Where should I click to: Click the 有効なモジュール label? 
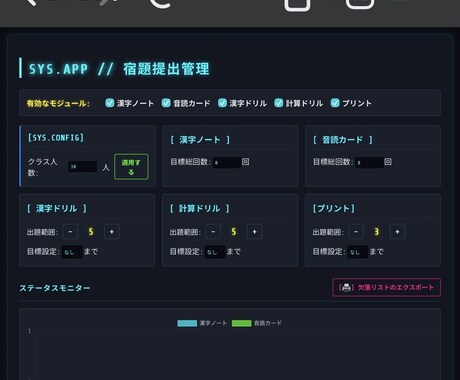pos(58,103)
